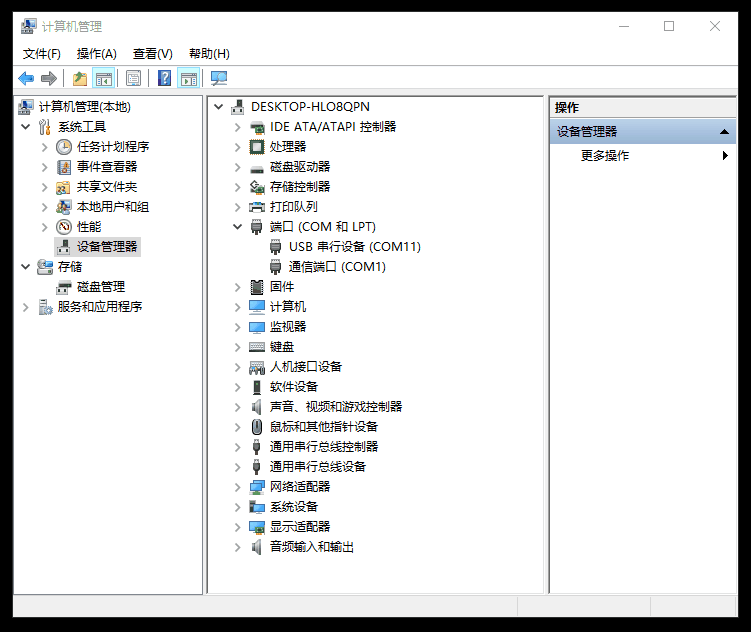Expand the 通用串行总线设备 category

238,467
